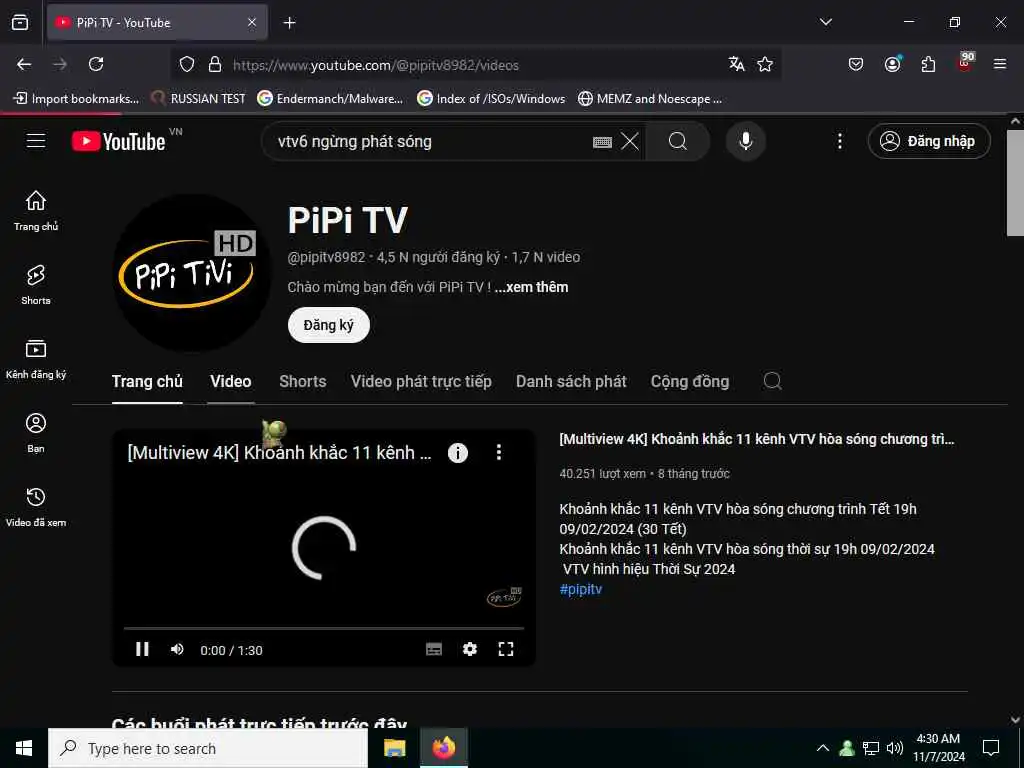The image size is (1024, 768).
Task: Open Danh sách phát tab
Action: coord(571,381)
